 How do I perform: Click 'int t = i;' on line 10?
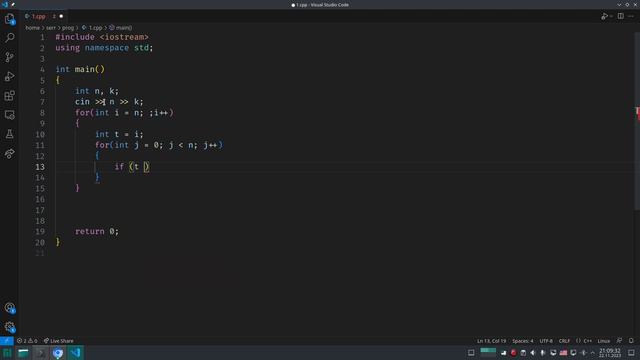[119, 134]
